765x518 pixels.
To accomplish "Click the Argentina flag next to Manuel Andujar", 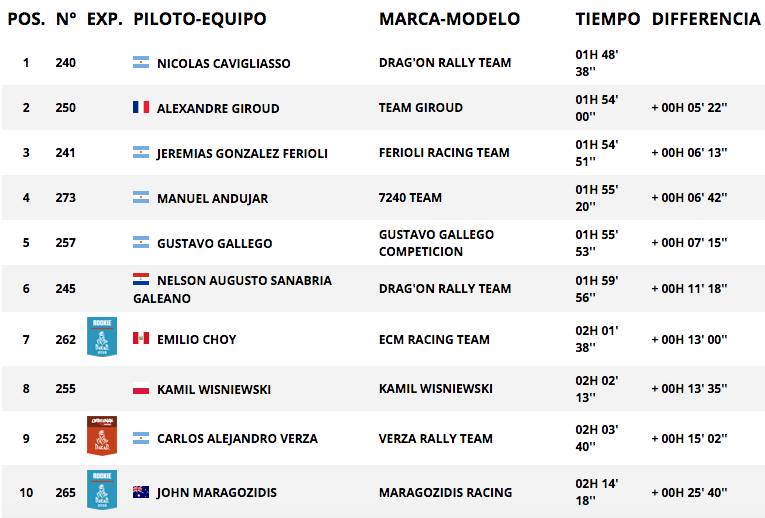I will (x=141, y=197).
